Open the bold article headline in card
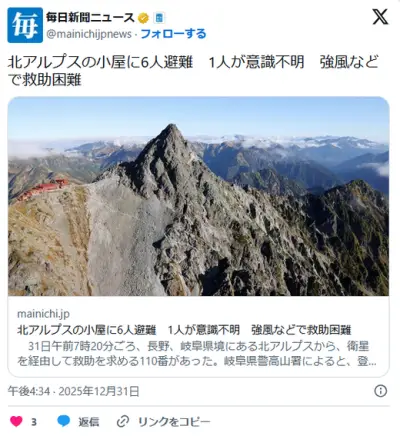This screenshot has width=400, height=436. tap(184, 330)
